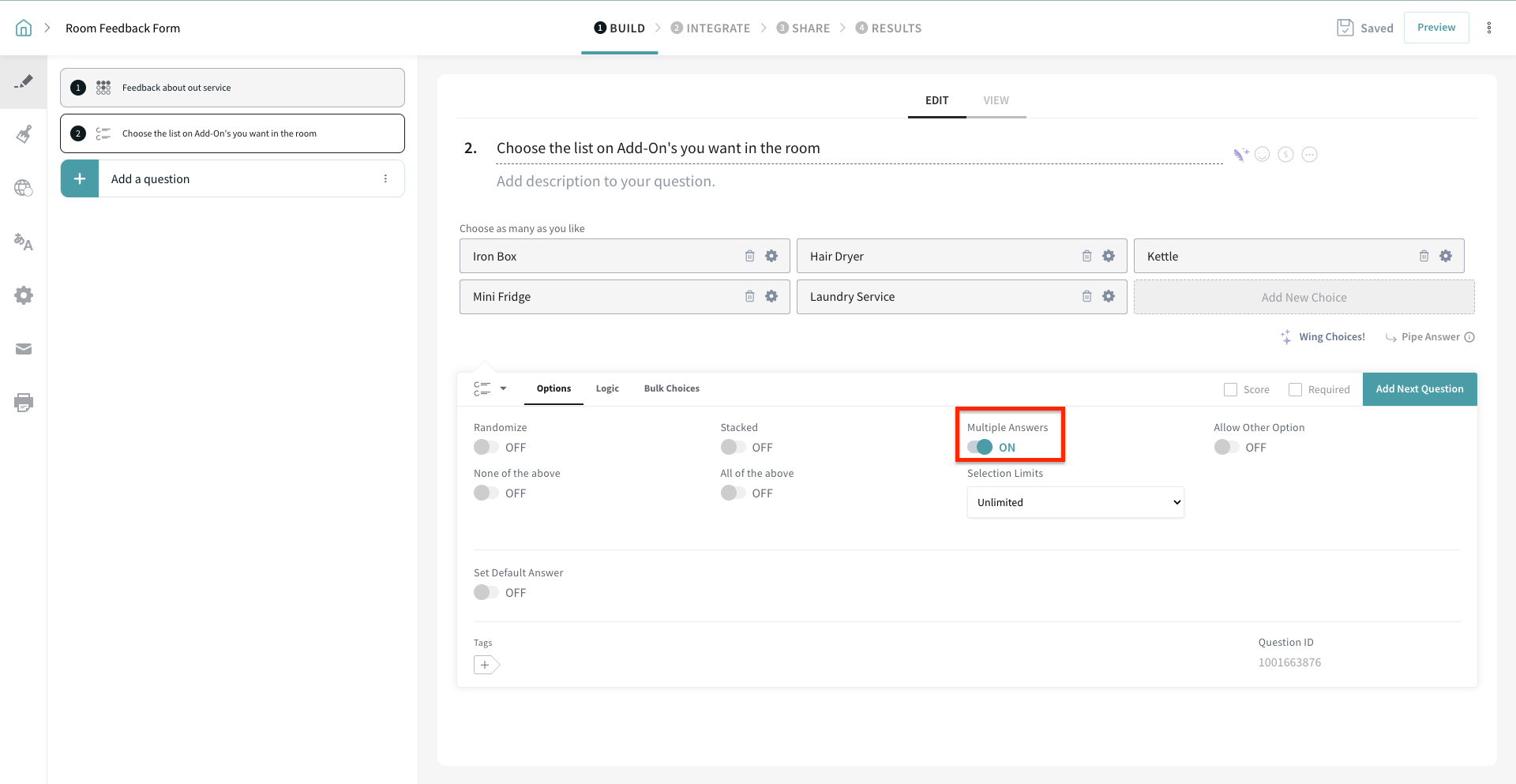Enable the Randomize toggle
This screenshot has height=784, width=1516.
click(x=486, y=447)
